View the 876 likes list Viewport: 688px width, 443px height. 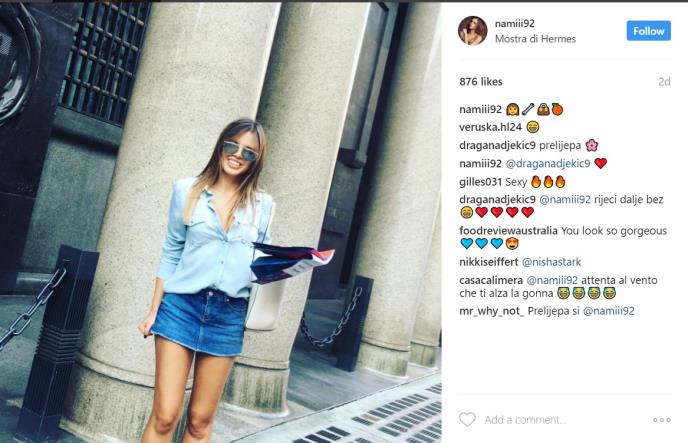(x=481, y=82)
